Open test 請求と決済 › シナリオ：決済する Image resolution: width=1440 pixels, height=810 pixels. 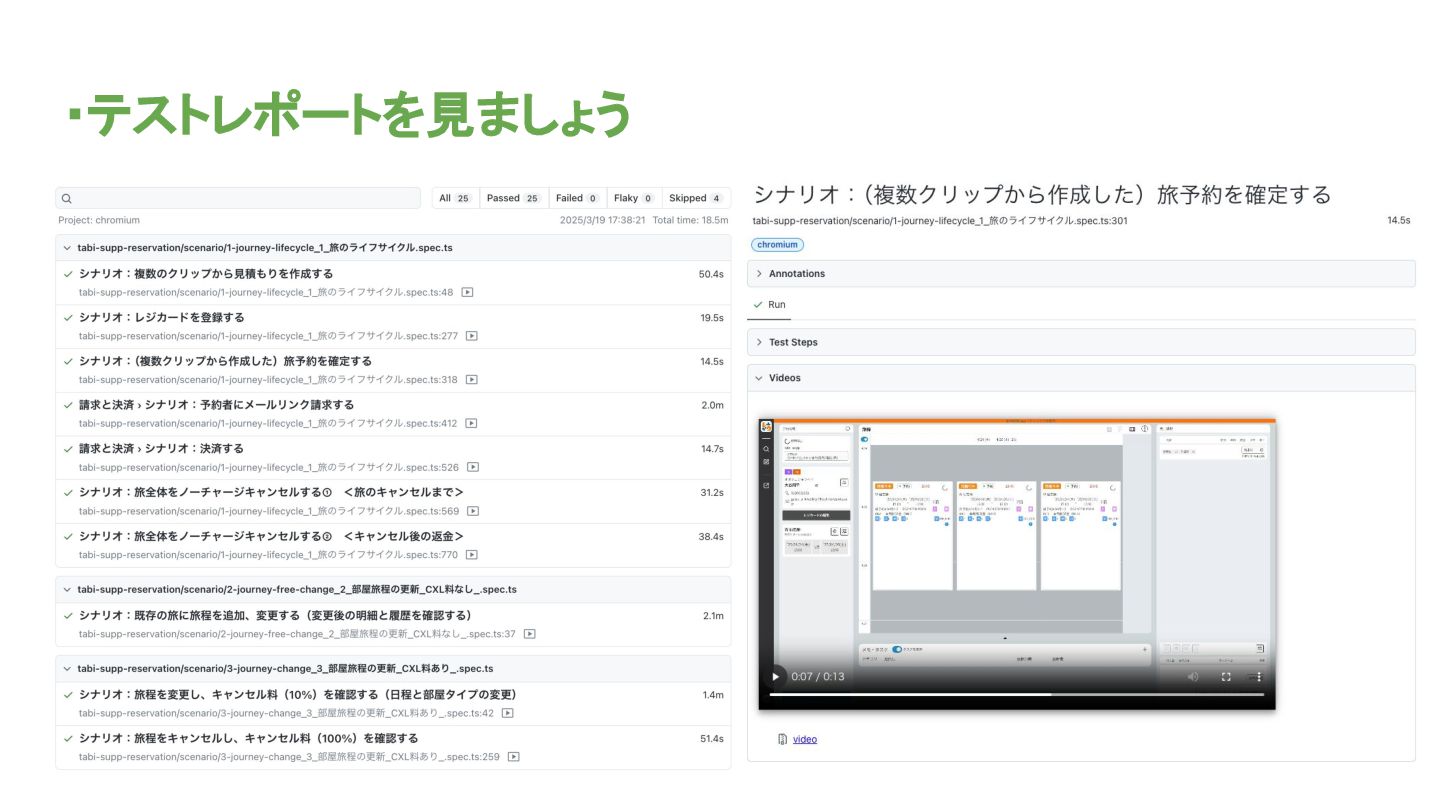(x=161, y=449)
